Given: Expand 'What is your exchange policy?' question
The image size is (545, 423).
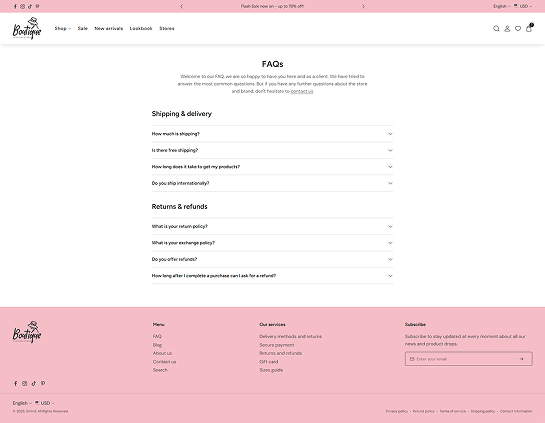Looking at the screenshot, I should coord(272,243).
